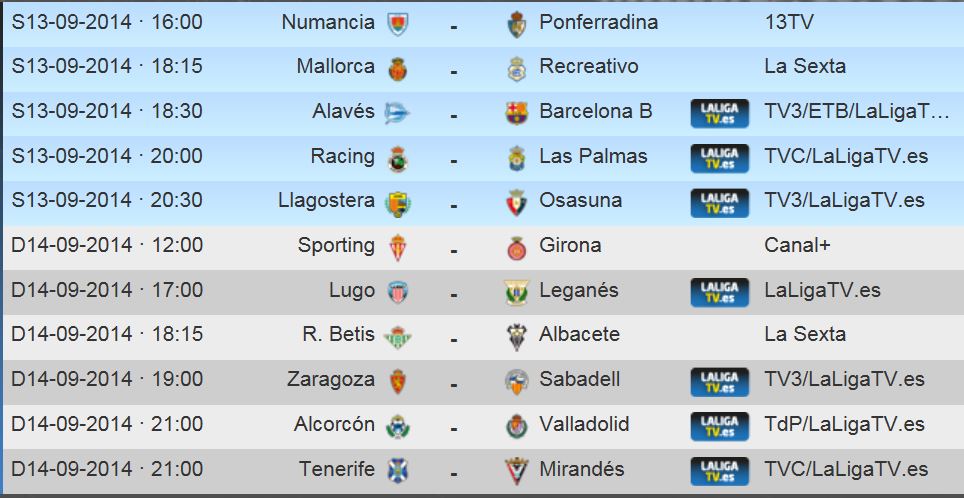Click the Valladolid team badge
This screenshot has width=964, height=498.
[516, 426]
